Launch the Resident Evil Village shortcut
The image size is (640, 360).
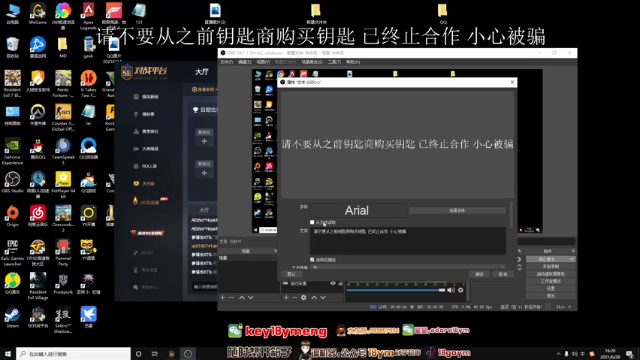[x=38, y=286]
